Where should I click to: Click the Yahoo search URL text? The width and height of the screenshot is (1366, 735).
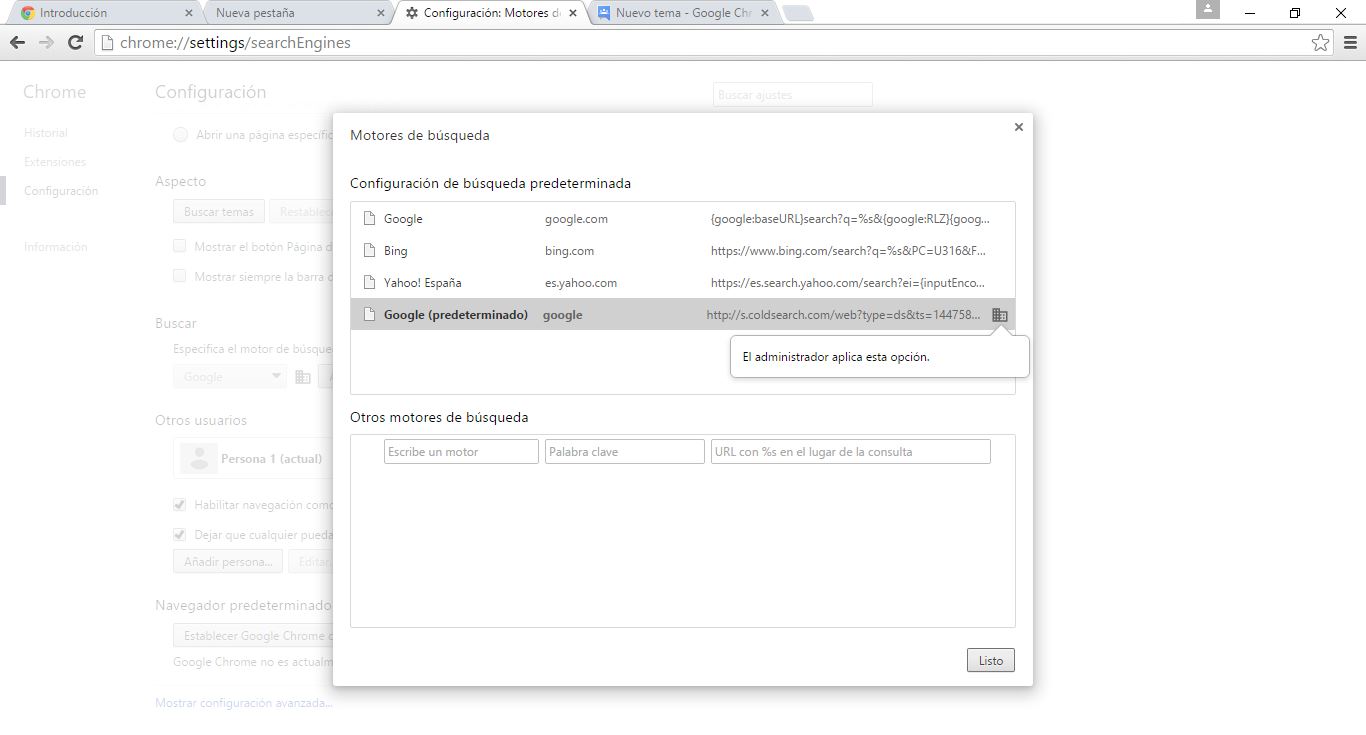(848, 283)
